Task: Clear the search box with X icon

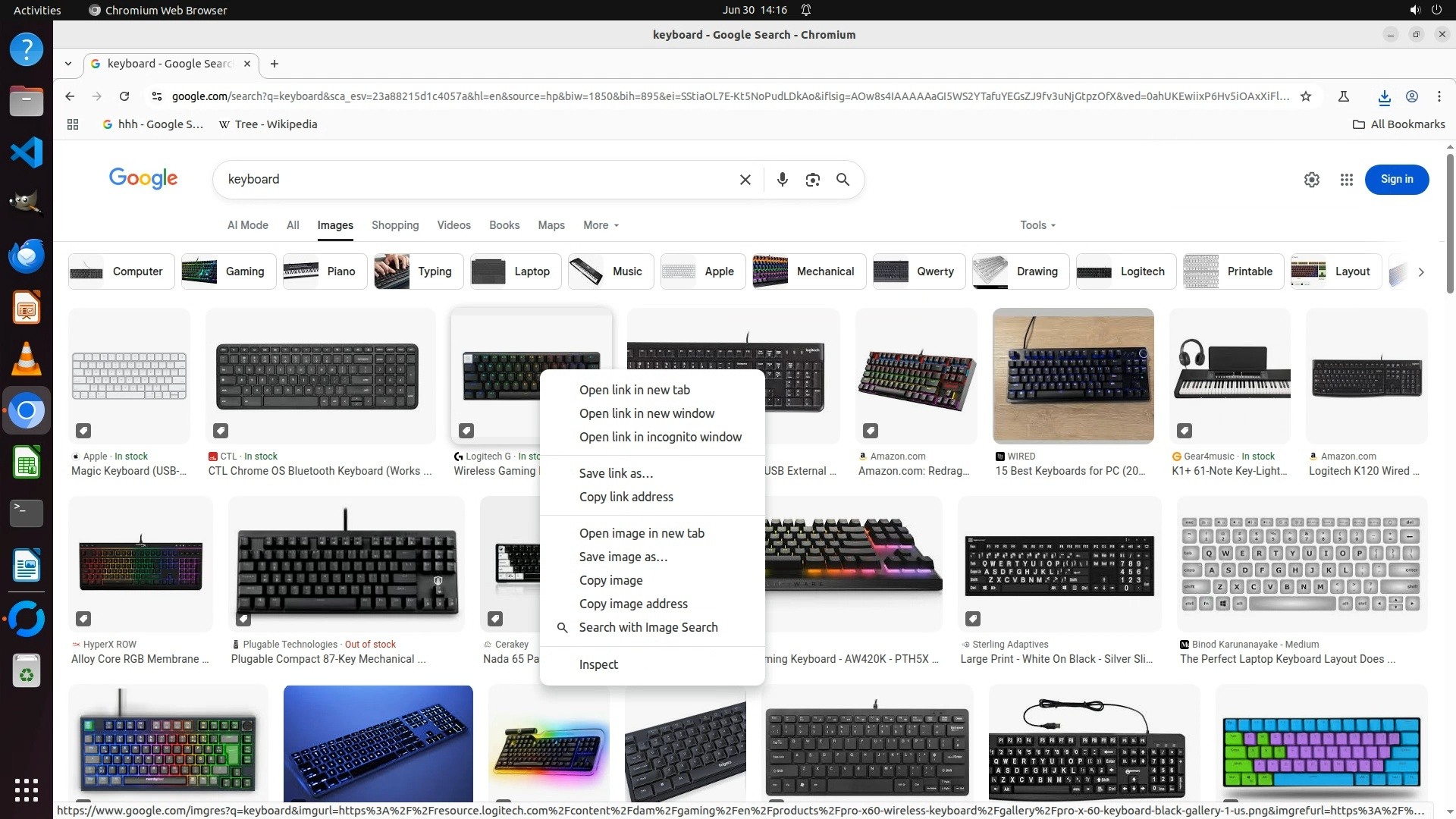Action: (745, 180)
